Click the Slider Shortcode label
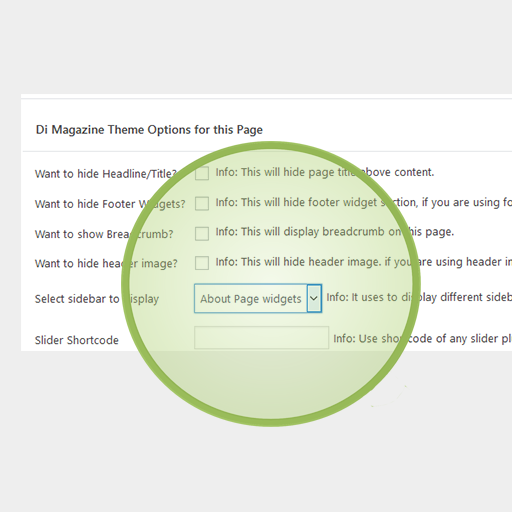Image resolution: width=512 pixels, height=512 pixels. click(x=77, y=340)
